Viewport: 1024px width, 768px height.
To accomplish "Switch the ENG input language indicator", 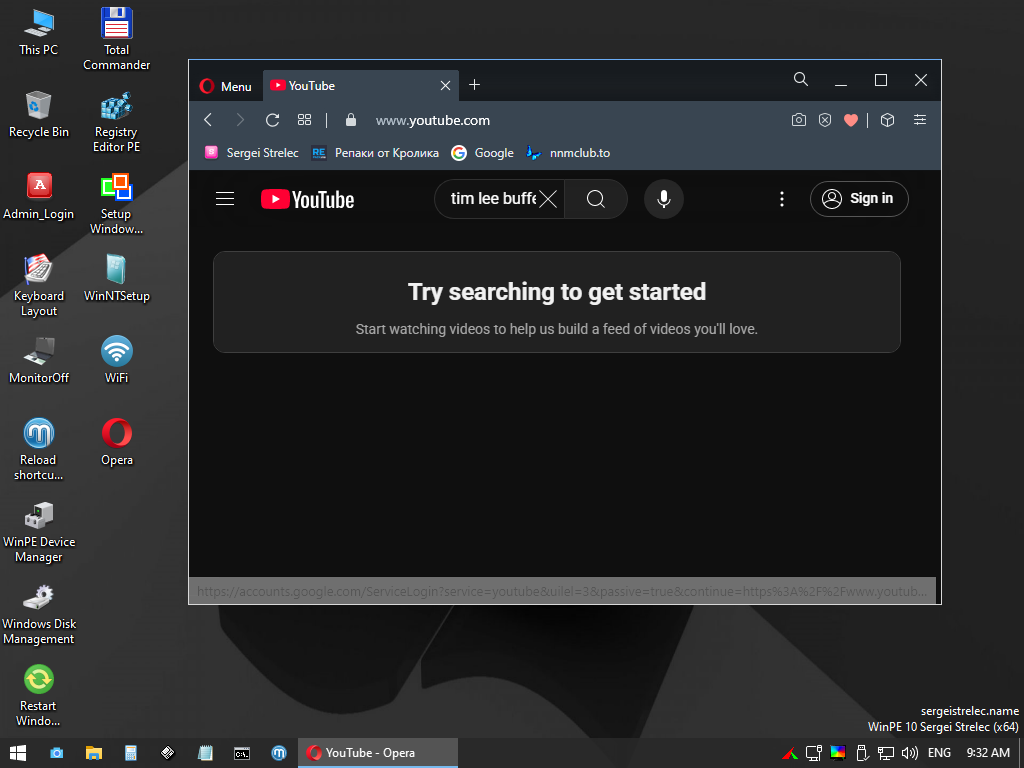I will 939,753.
